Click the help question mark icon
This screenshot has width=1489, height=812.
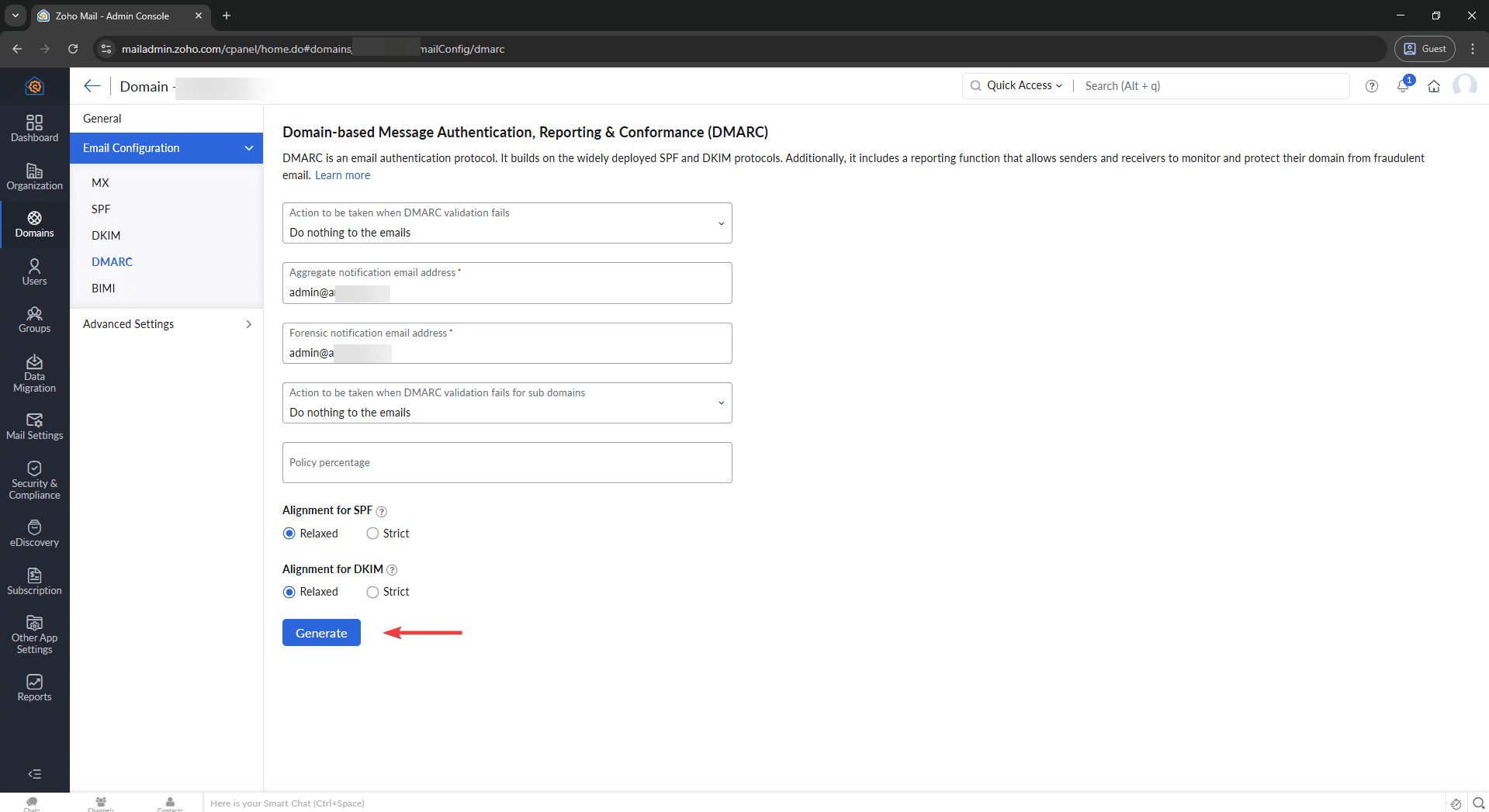pos(1372,86)
